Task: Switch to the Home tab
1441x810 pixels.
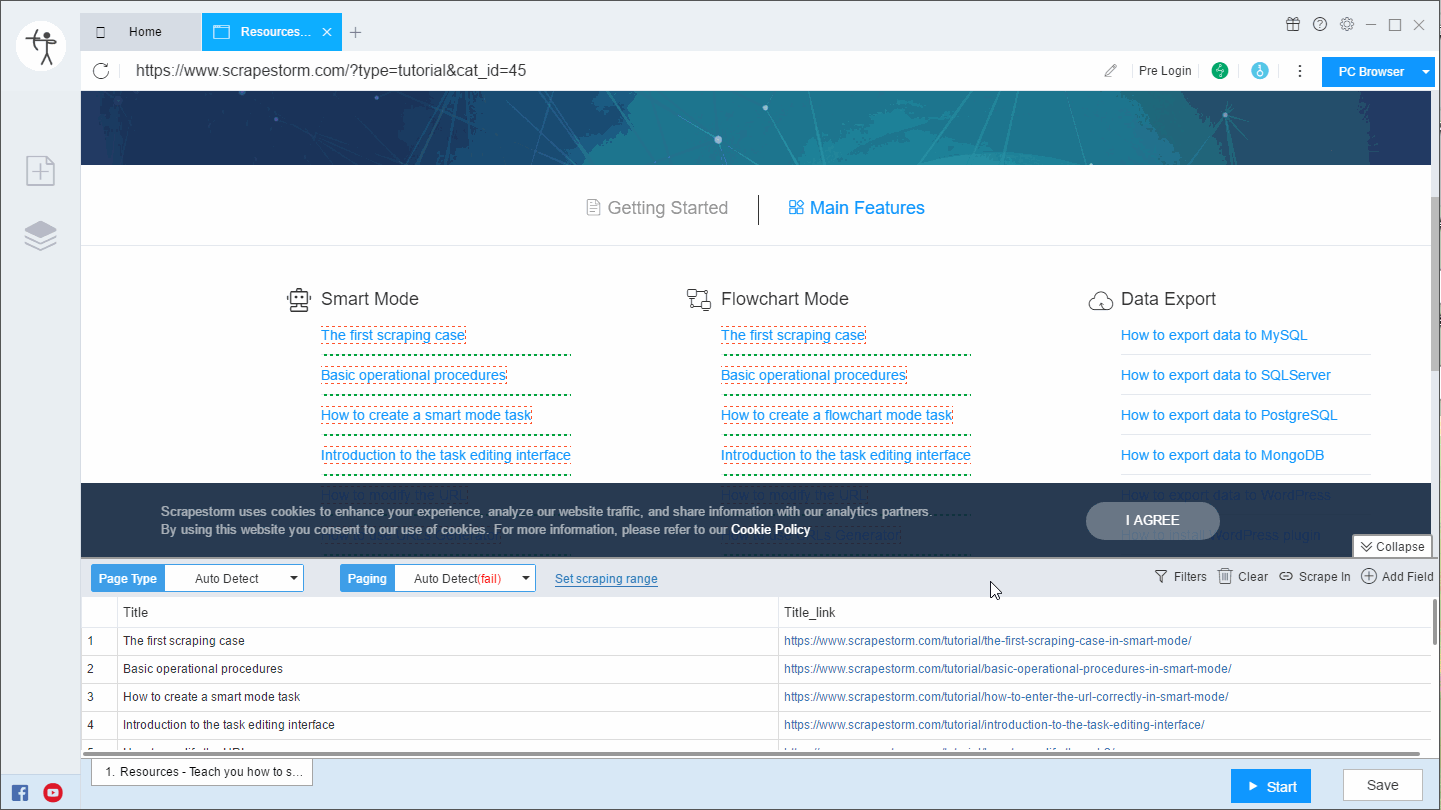Action: pyautogui.click(x=145, y=31)
